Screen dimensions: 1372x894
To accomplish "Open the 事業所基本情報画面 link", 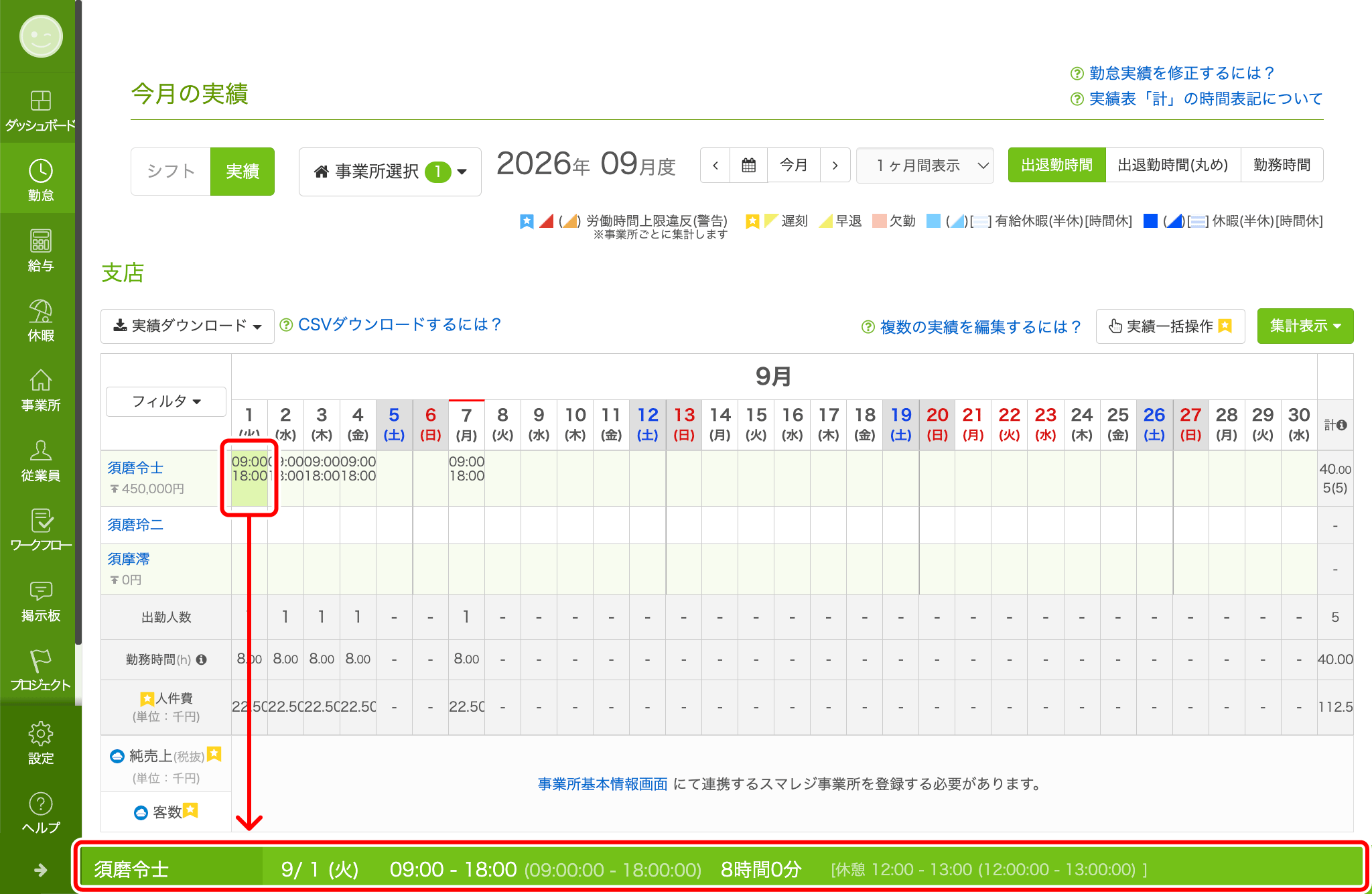I will pyautogui.click(x=602, y=783).
